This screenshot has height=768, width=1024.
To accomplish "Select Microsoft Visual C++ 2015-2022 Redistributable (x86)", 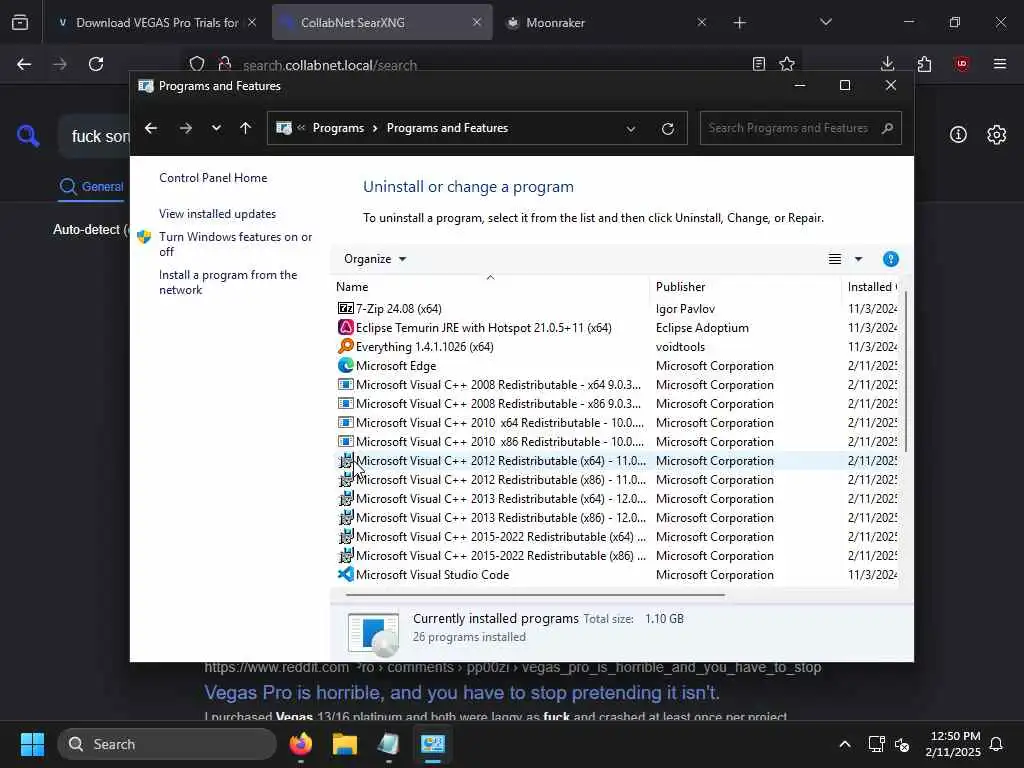I will (x=616, y=556).
